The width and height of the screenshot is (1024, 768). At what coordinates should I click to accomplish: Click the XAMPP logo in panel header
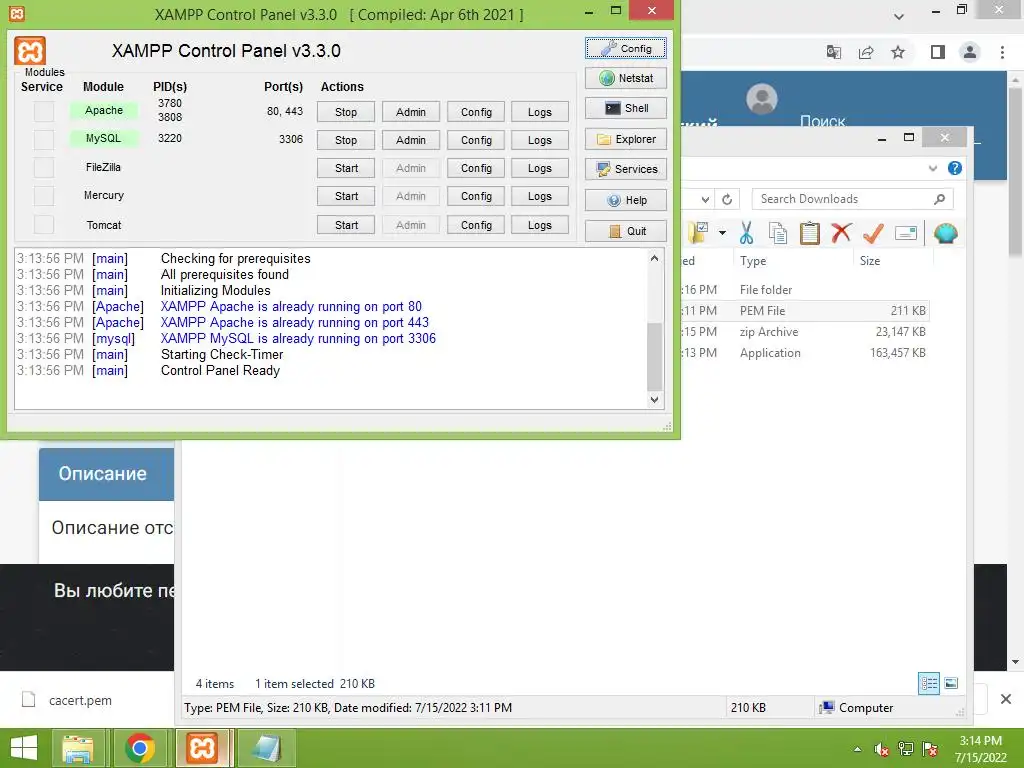coord(30,51)
